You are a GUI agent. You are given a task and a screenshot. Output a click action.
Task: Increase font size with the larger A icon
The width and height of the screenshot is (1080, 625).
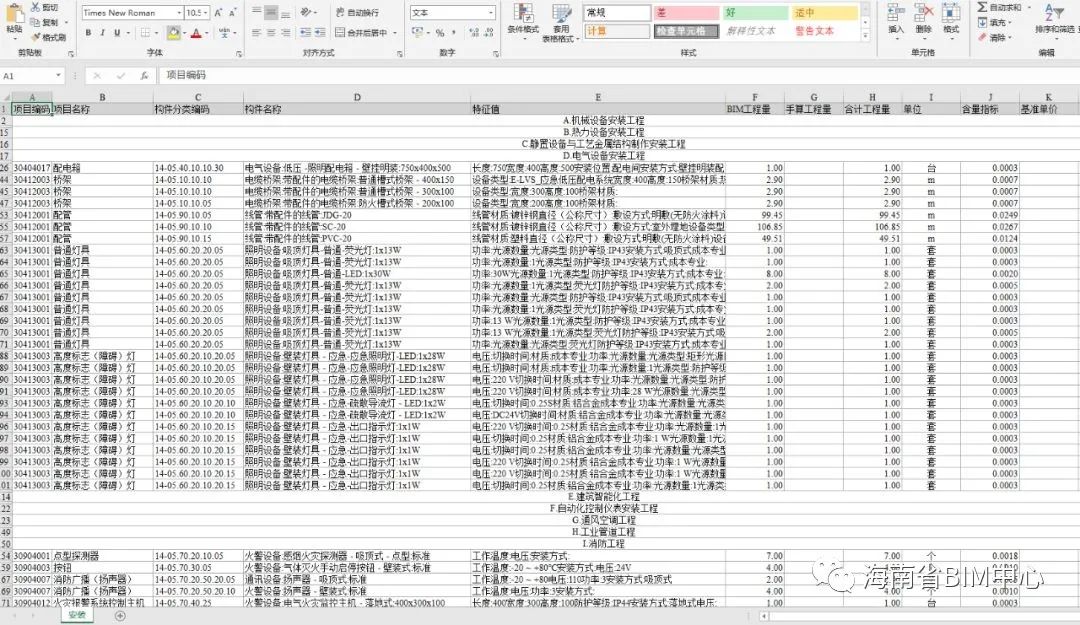point(218,12)
